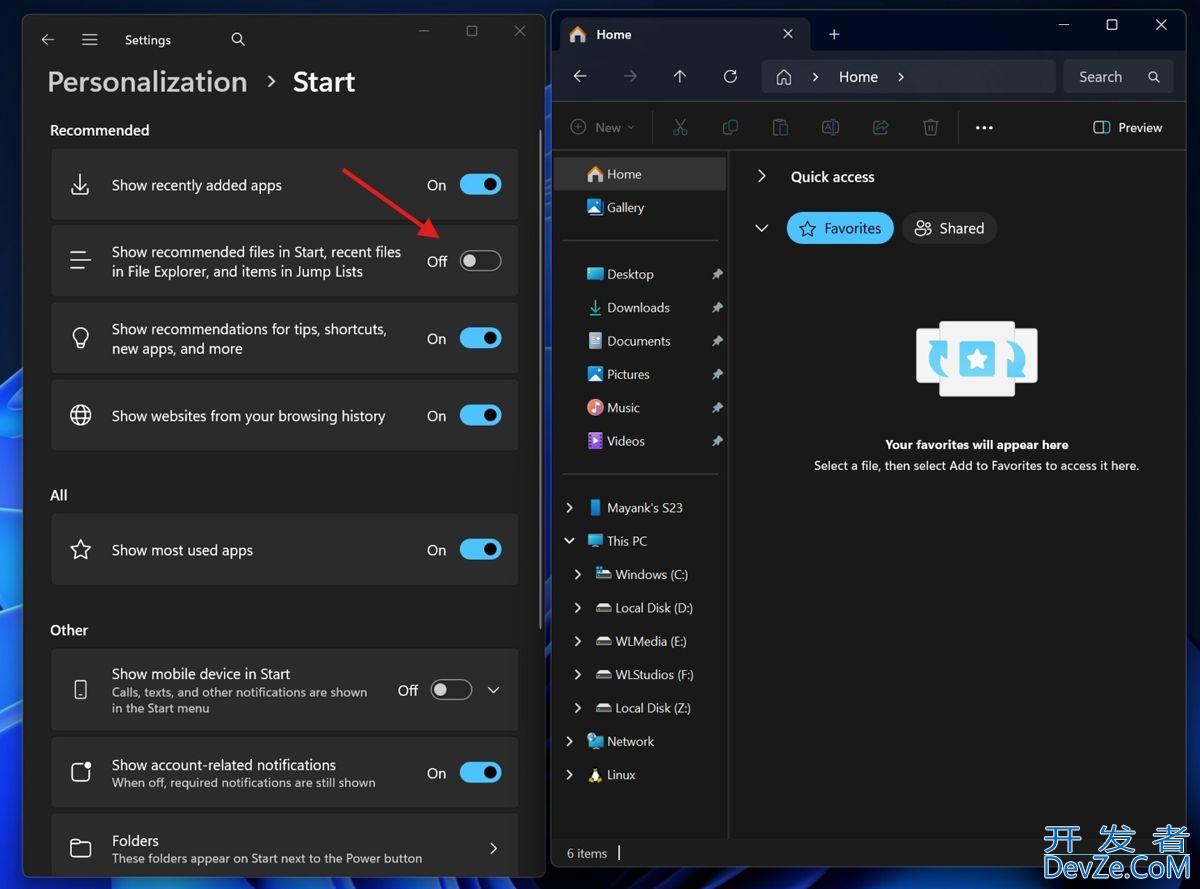Open the Settings hamburger navigation menu
Image resolution: width=1200 pixels, height=889 pixels.
[x=90, y=40]
